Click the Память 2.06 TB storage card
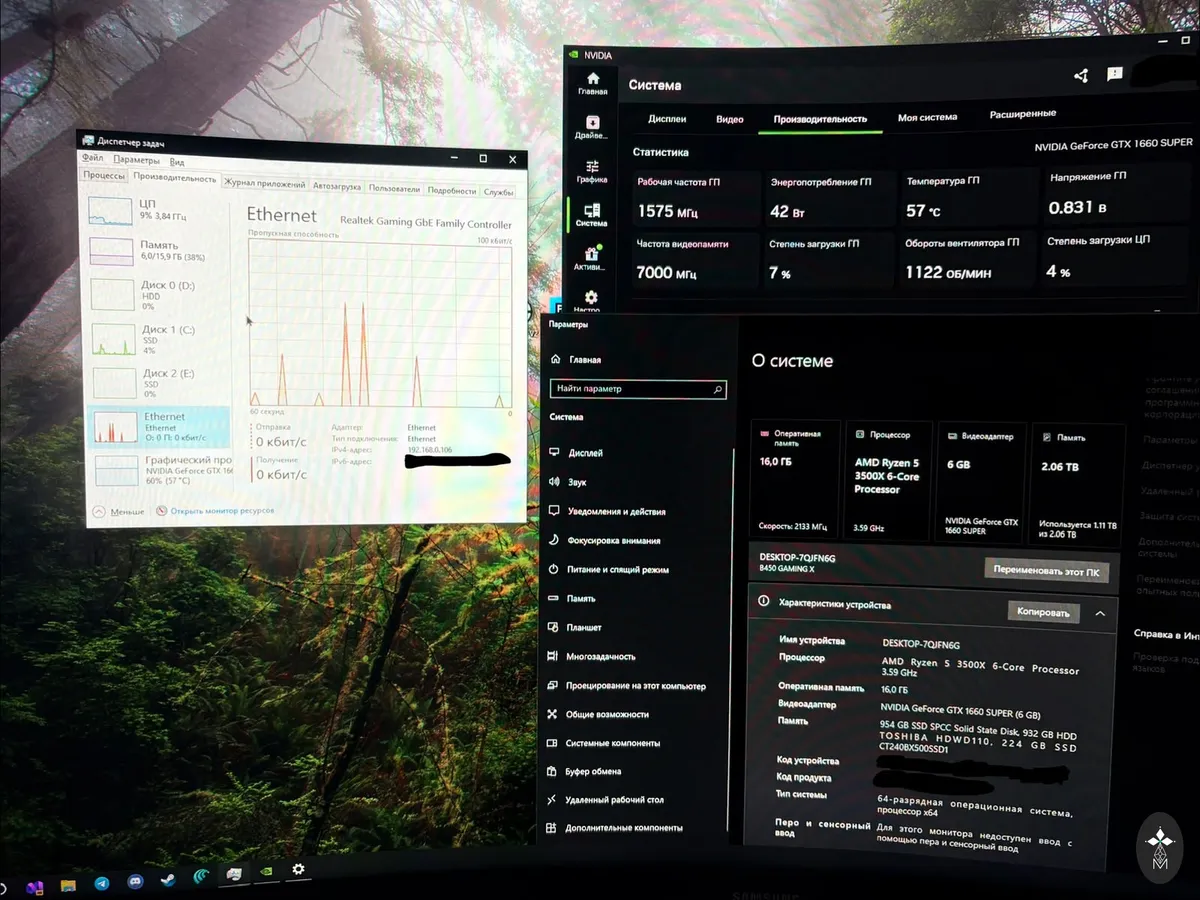 1078,483
